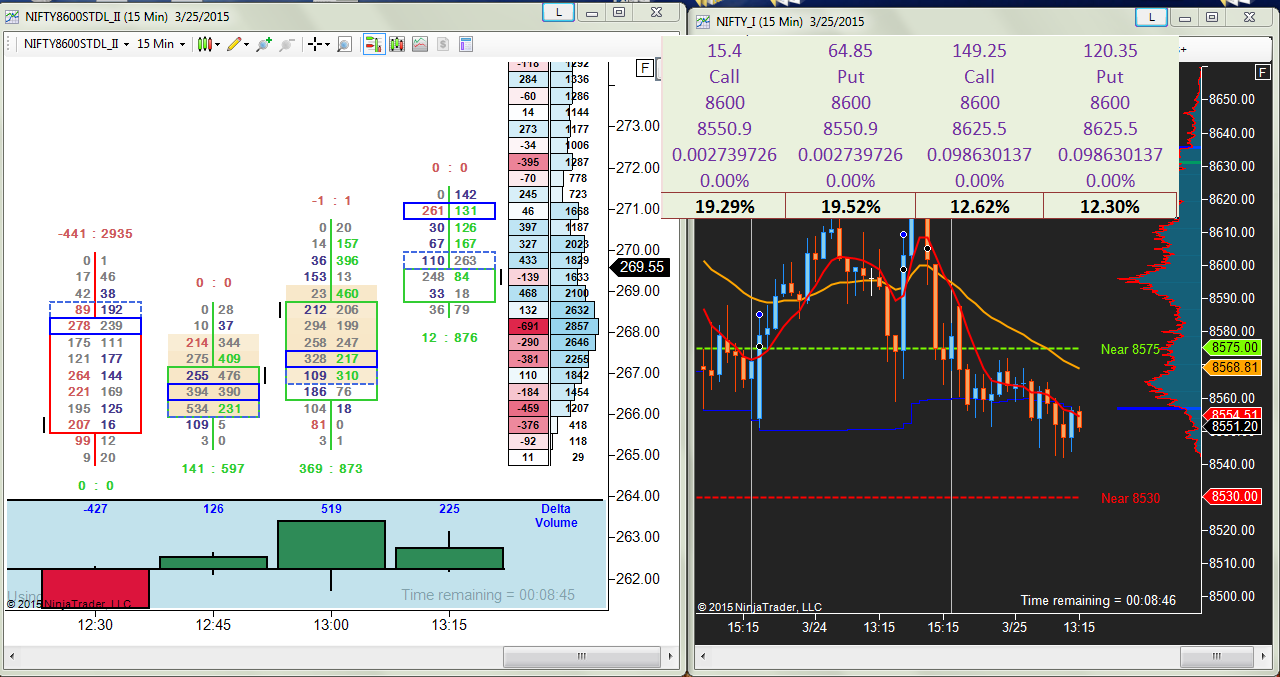Viewport: 1280px width, 677px height.
Task: Click the greyed Strategies dollar icon
Action: click(x=443, y=44)
